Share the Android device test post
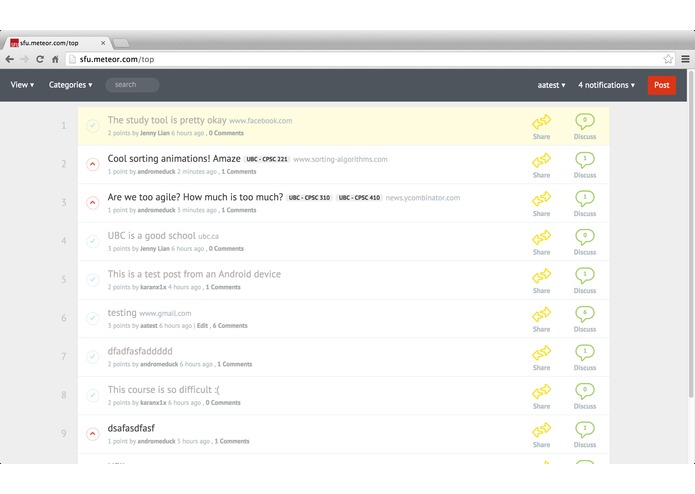The height and width of the screenshot is (494, 695). pos(541,276)
